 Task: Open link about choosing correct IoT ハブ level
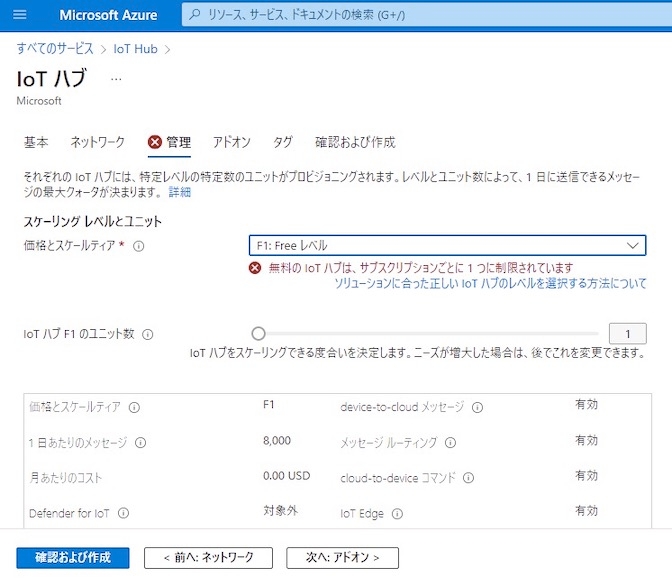tap(490, 283)
